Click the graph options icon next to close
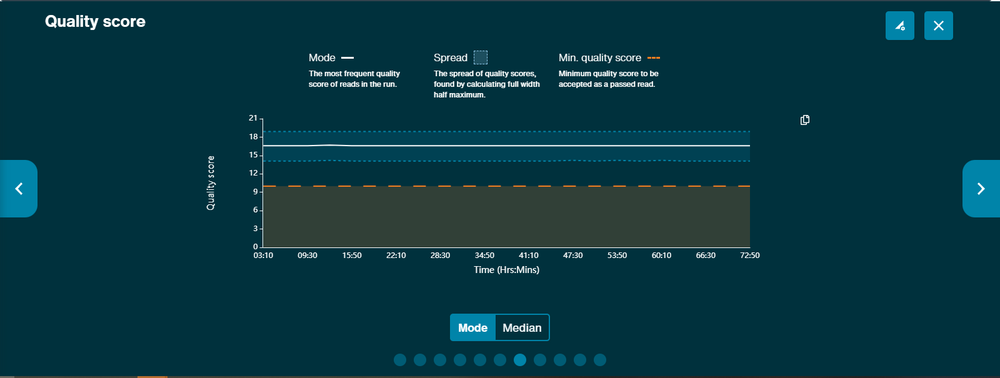The width and height of the screenshot is (1000, 378). coord(900,25)
